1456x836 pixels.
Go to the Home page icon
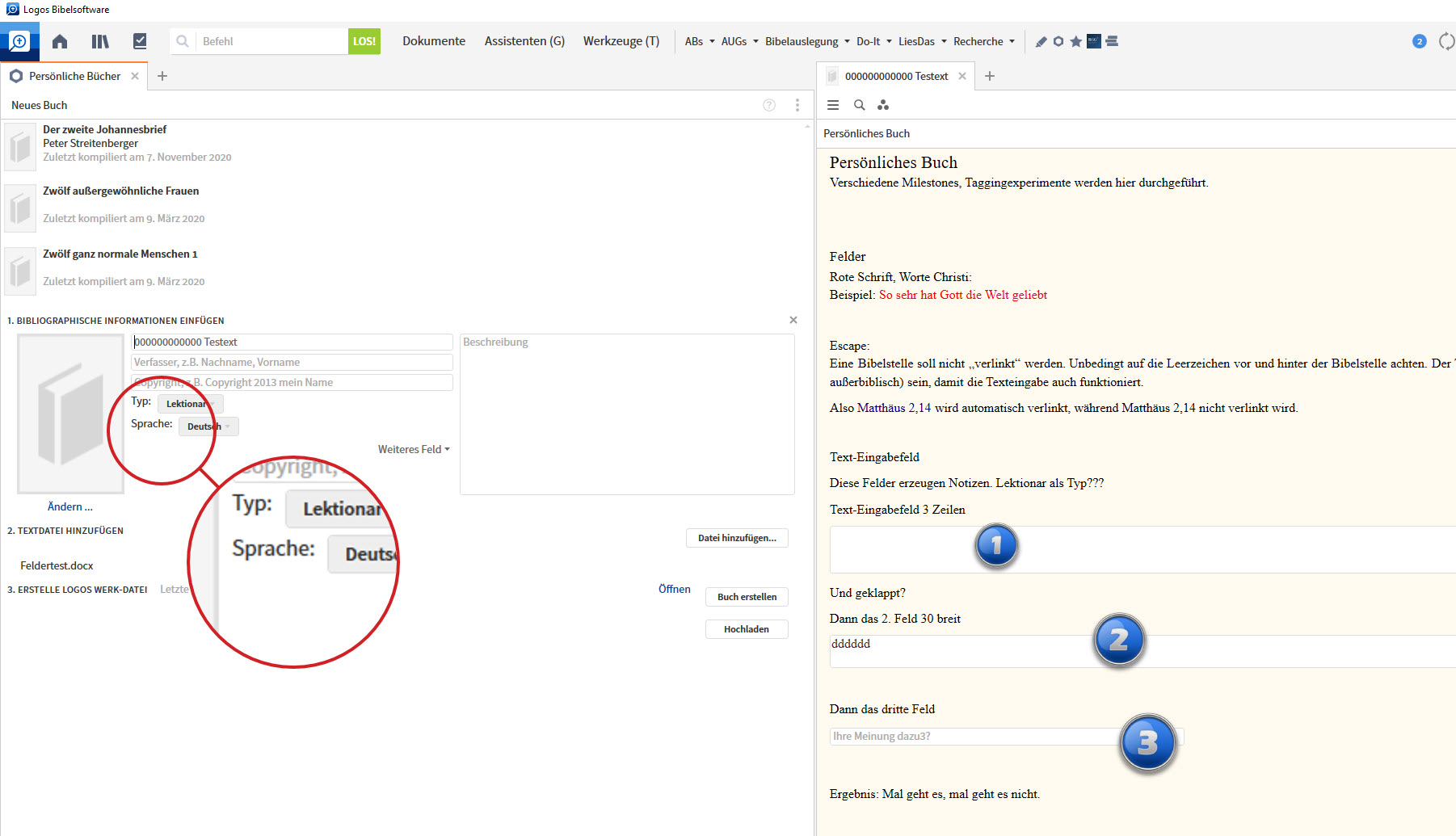tap(60, 41)
